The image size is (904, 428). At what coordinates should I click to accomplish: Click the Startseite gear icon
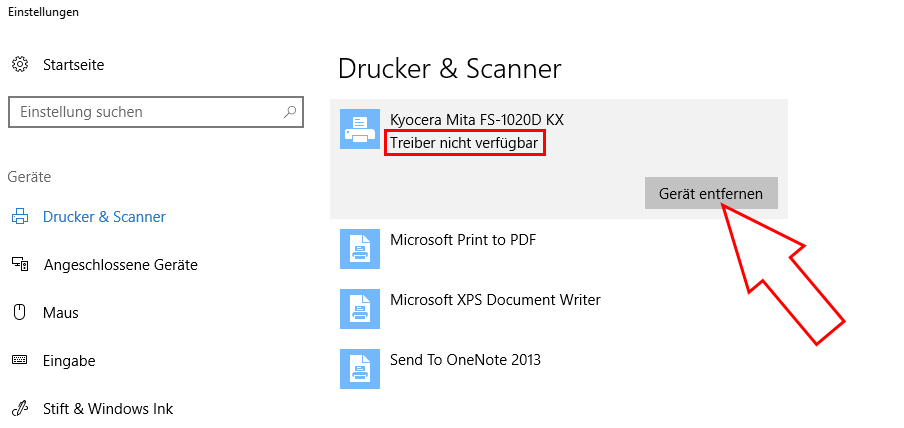(20, 65)
